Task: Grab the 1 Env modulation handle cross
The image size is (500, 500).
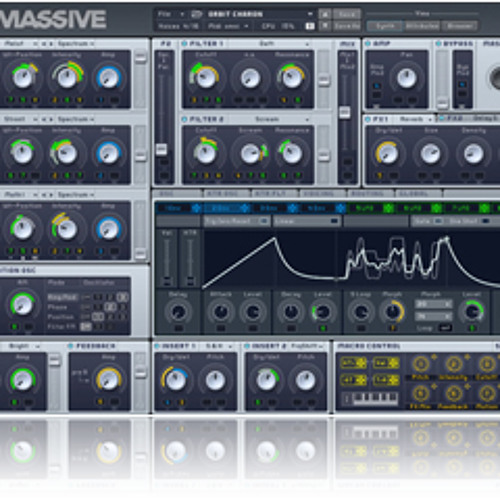Action: pos(197,208)
